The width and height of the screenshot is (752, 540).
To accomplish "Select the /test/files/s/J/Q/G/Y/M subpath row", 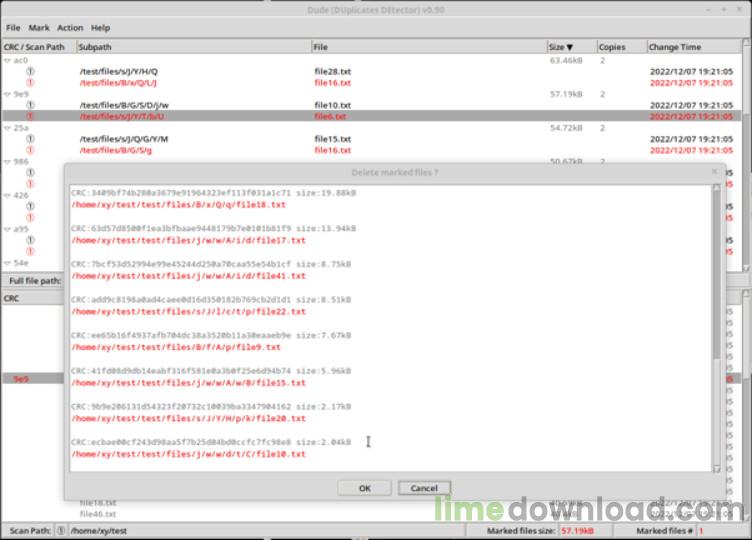I will coord(124,139).
